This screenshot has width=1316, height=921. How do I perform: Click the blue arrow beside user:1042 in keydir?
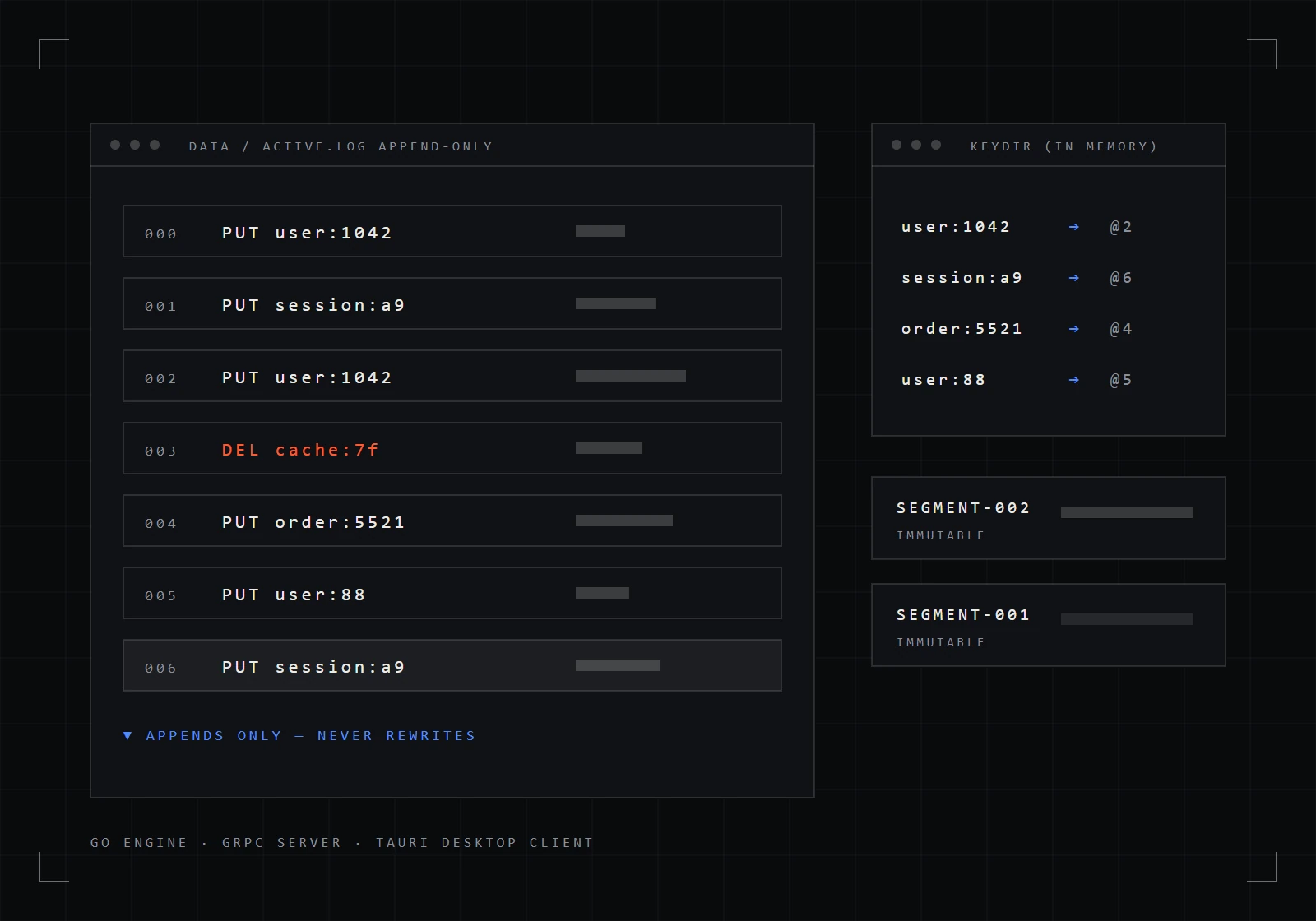tap(1073, 227)
